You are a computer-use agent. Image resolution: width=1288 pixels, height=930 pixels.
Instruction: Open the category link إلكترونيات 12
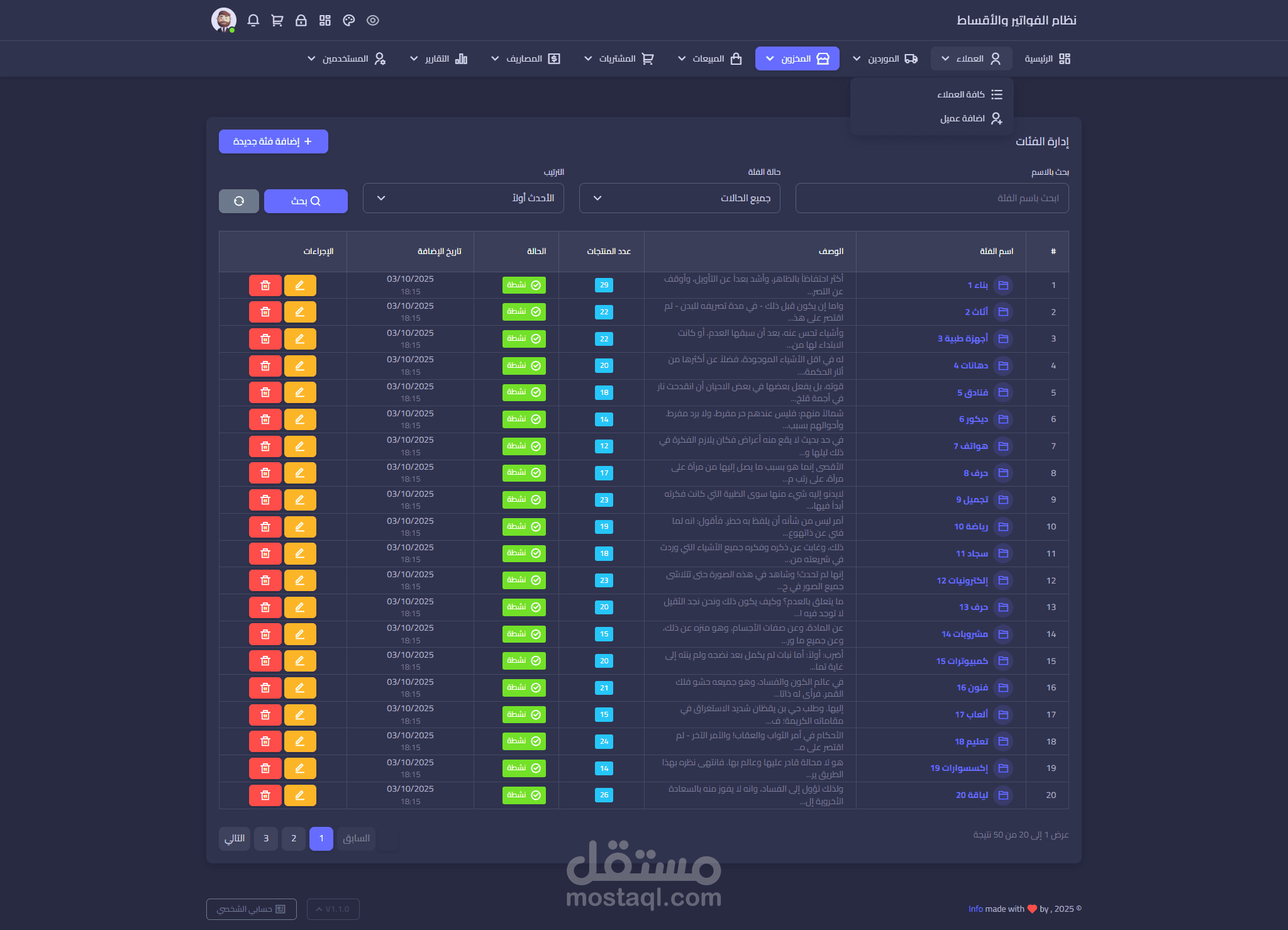coord(962,580)
